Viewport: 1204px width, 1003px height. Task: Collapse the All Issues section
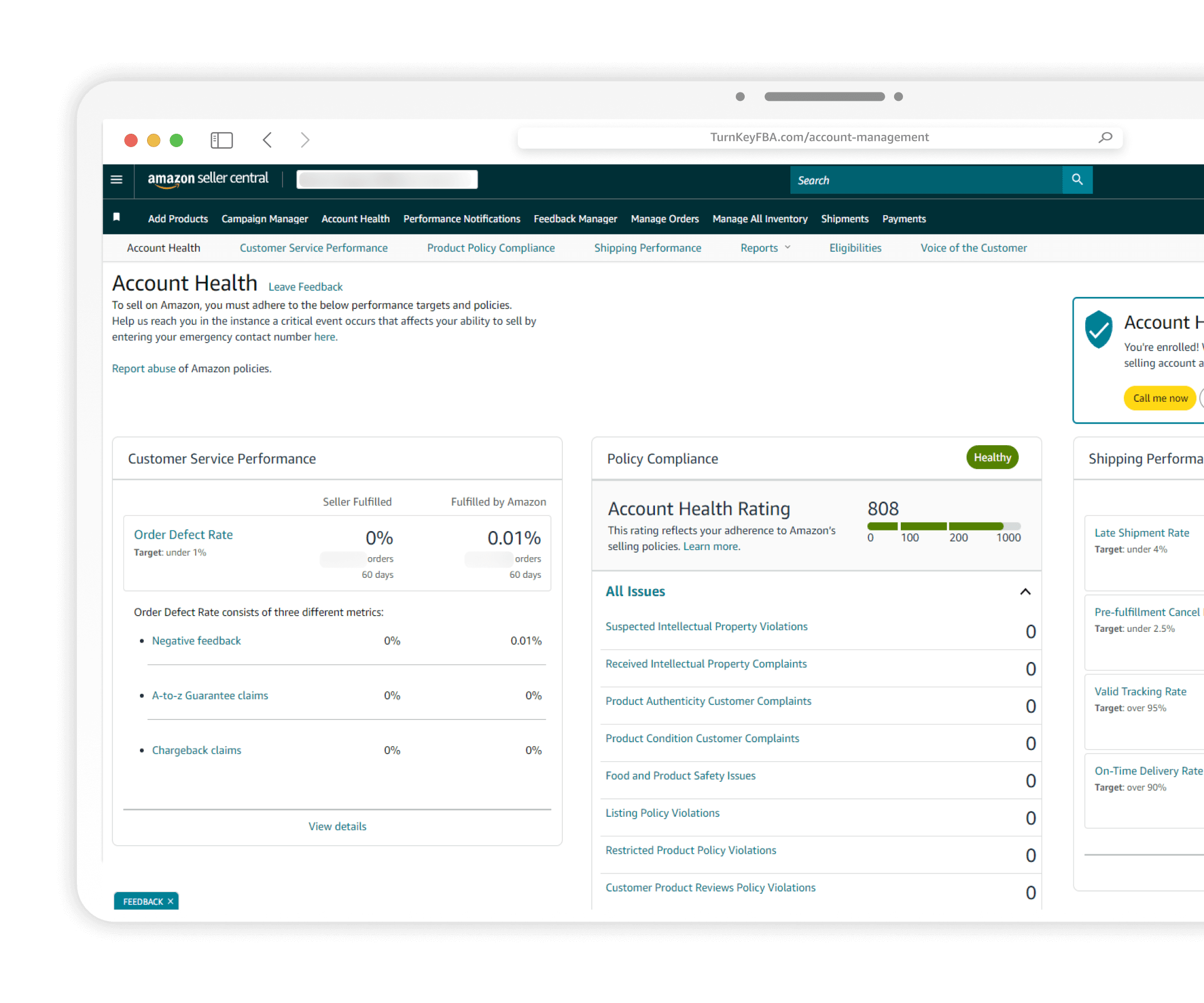point(1025,591)
